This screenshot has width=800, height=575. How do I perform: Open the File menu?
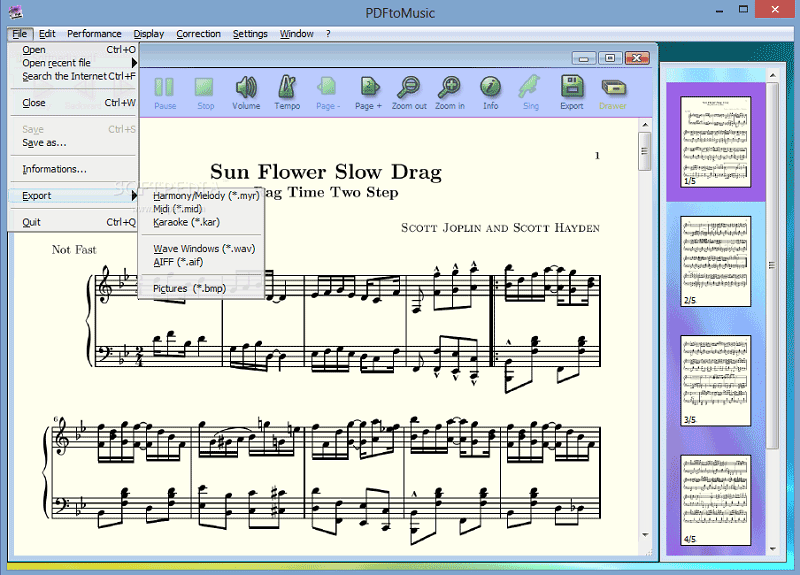coord(20,34)
